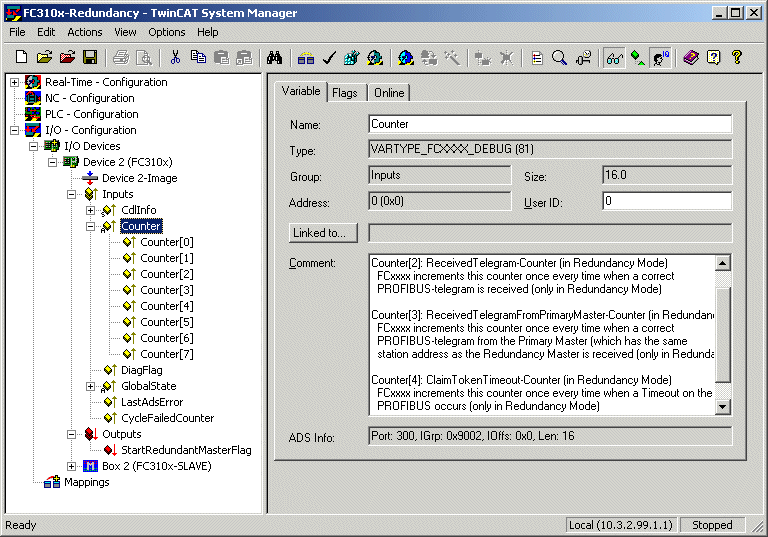Collapse the Inputs node
The height and width of the screenshot is (537, 768).
[72, 195]
